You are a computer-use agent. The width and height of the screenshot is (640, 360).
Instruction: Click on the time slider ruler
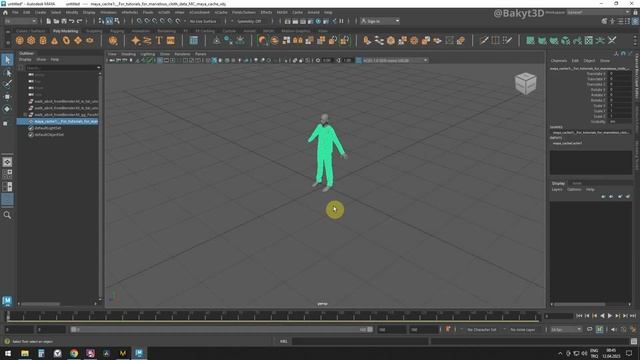273,316
